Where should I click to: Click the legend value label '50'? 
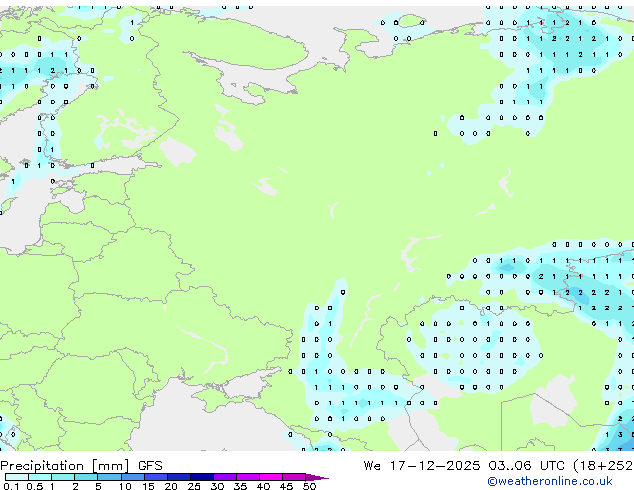coord(309,486)
